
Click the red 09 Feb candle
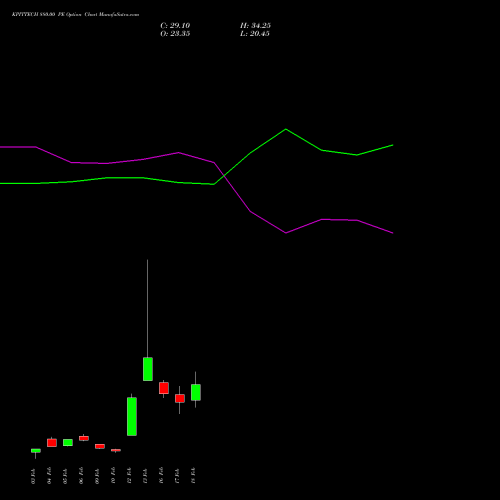100,446
